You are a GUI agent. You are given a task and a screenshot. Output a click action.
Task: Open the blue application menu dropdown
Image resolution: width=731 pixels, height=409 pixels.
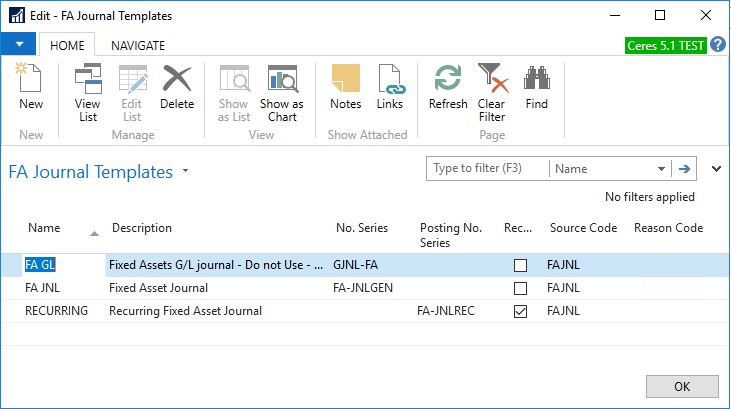[19, 45]
